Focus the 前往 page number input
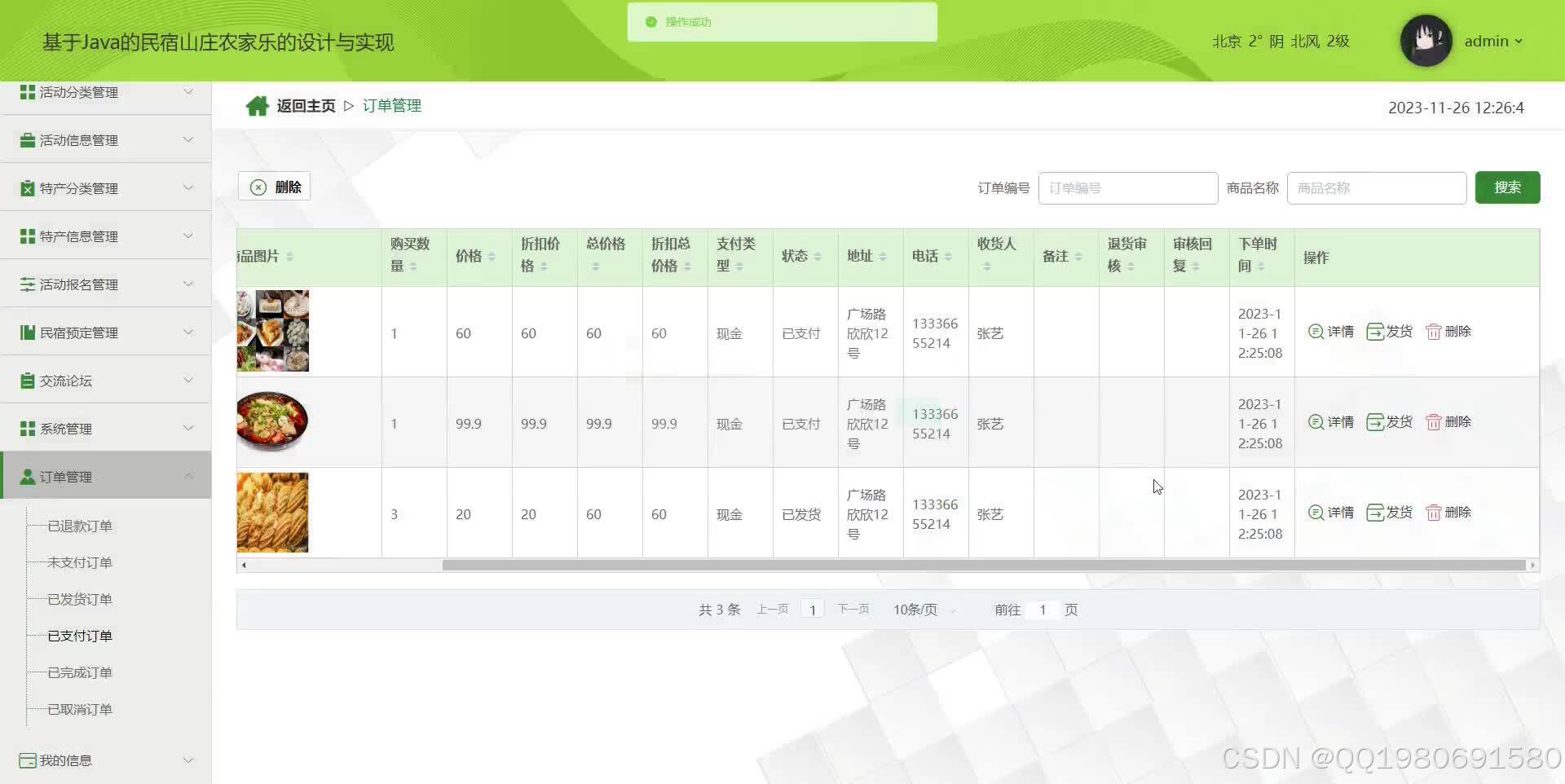1565x784 pixels. tap(1043, 610)
